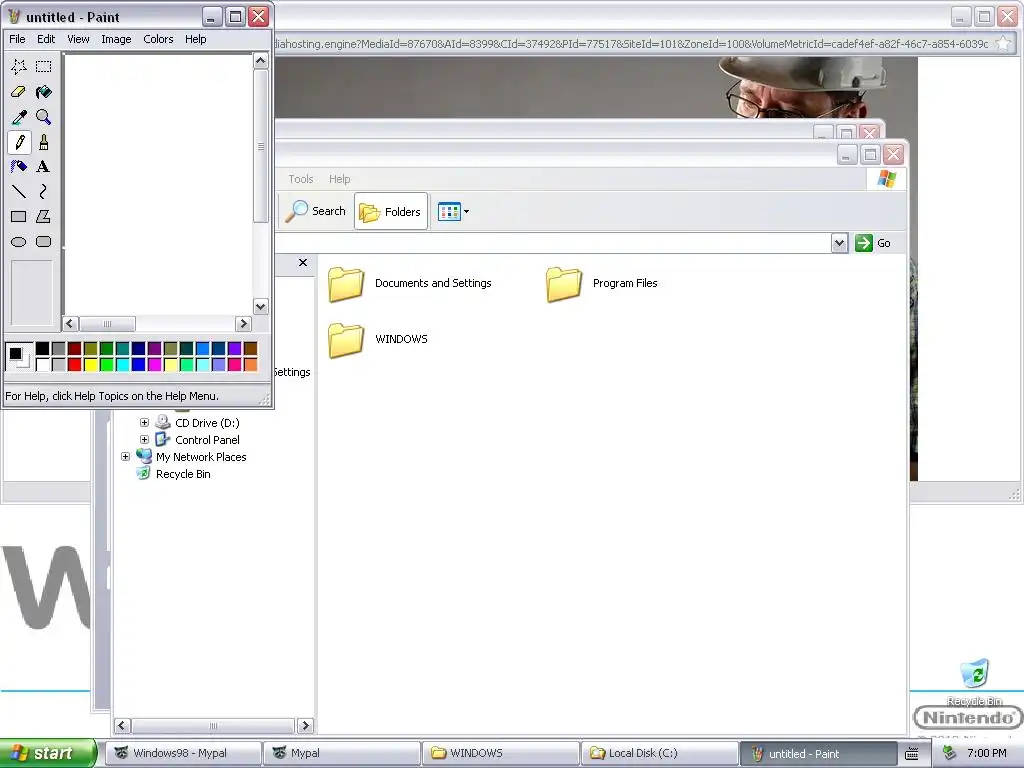Expand the My Network Places tree node
The height and width of the screenshot is (768, 1024).
point(125,456)
